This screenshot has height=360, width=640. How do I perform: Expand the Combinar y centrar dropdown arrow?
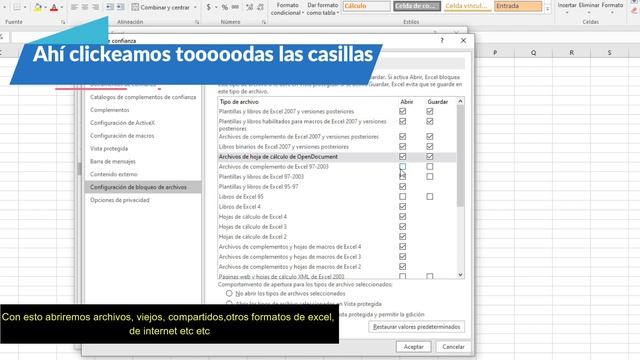point(195,7)
